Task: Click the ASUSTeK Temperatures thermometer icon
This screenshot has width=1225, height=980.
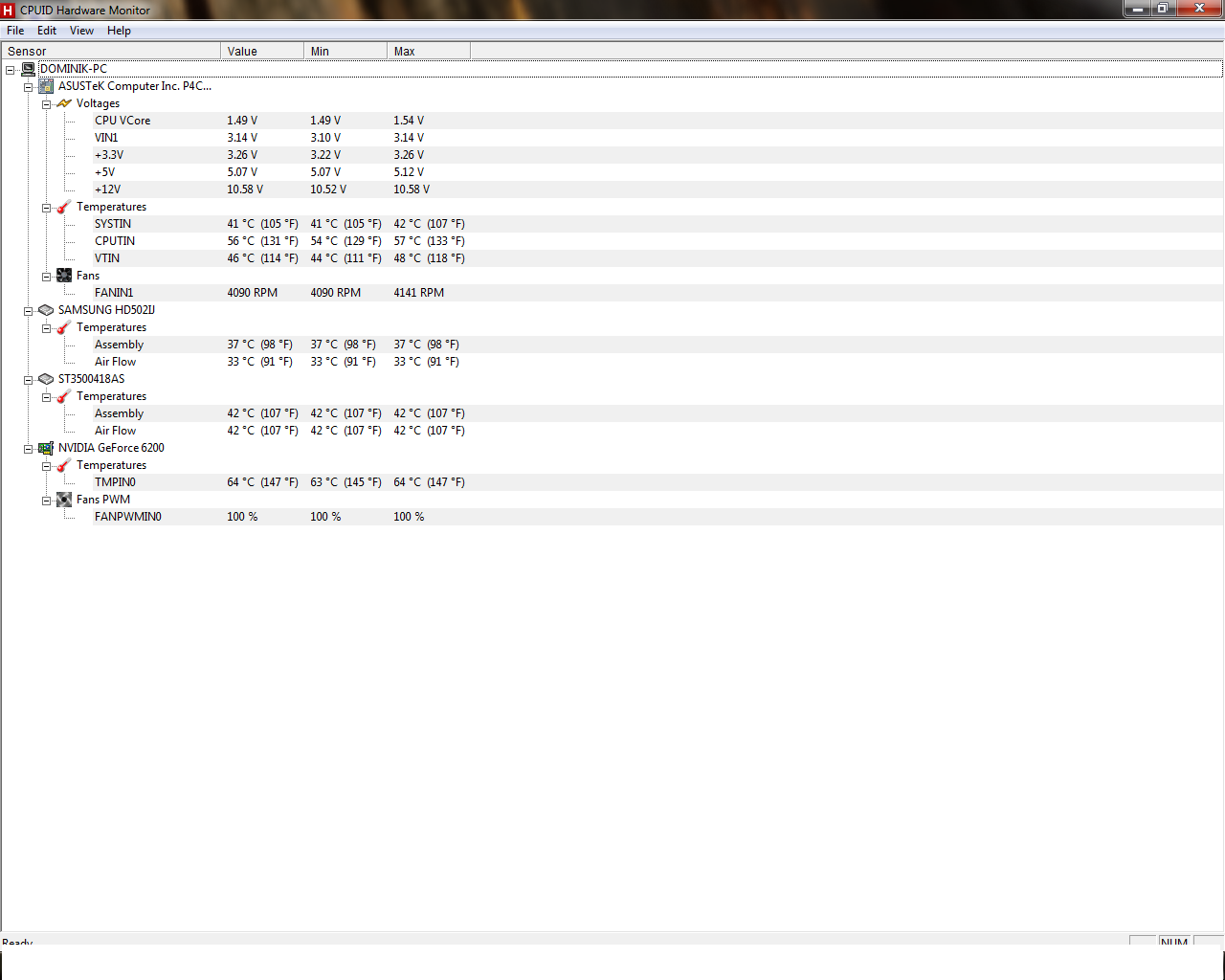Action: click(64, 207)
